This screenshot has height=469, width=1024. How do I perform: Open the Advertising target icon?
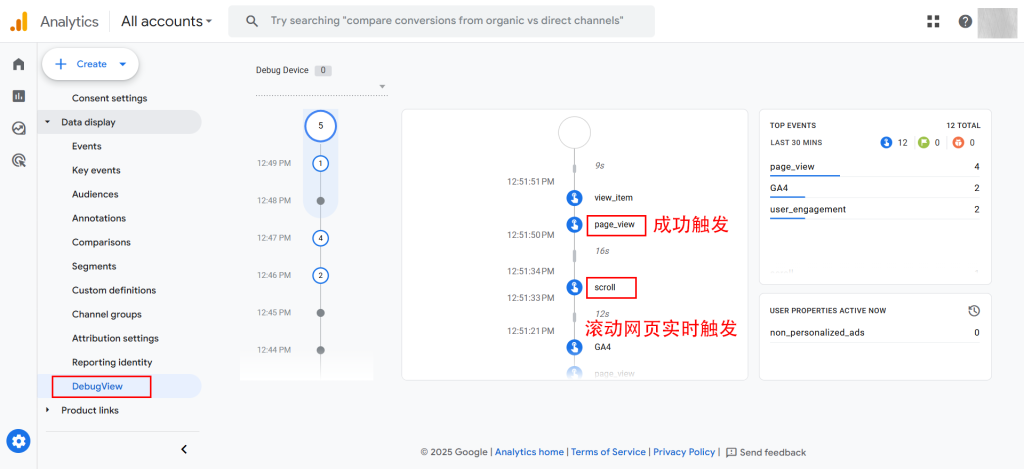[18, 160]
